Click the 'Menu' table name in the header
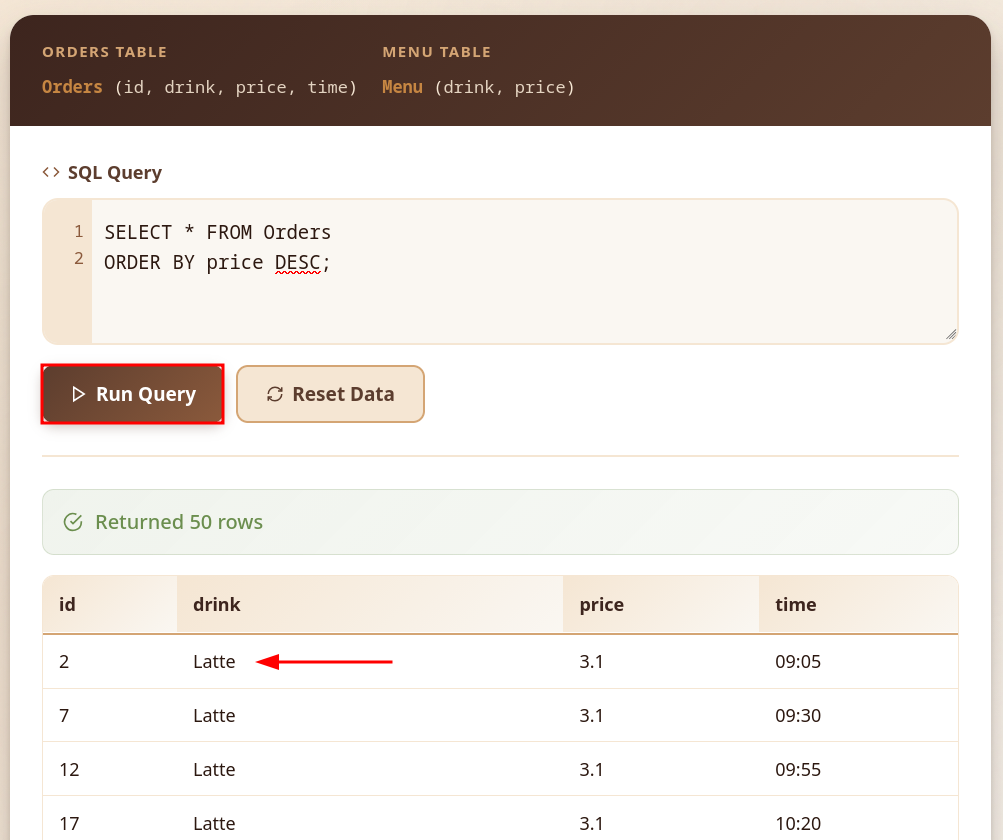Viewport: 1003px width, 840px height. pyautogui.click(x=402, y=87)
